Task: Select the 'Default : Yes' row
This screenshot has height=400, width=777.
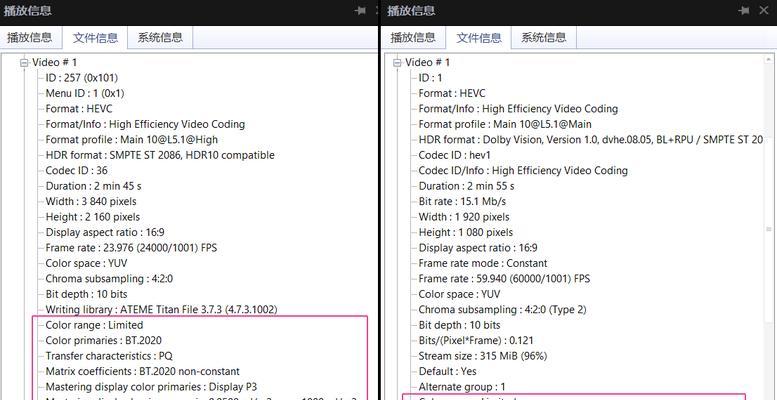Action: point(447,371)
